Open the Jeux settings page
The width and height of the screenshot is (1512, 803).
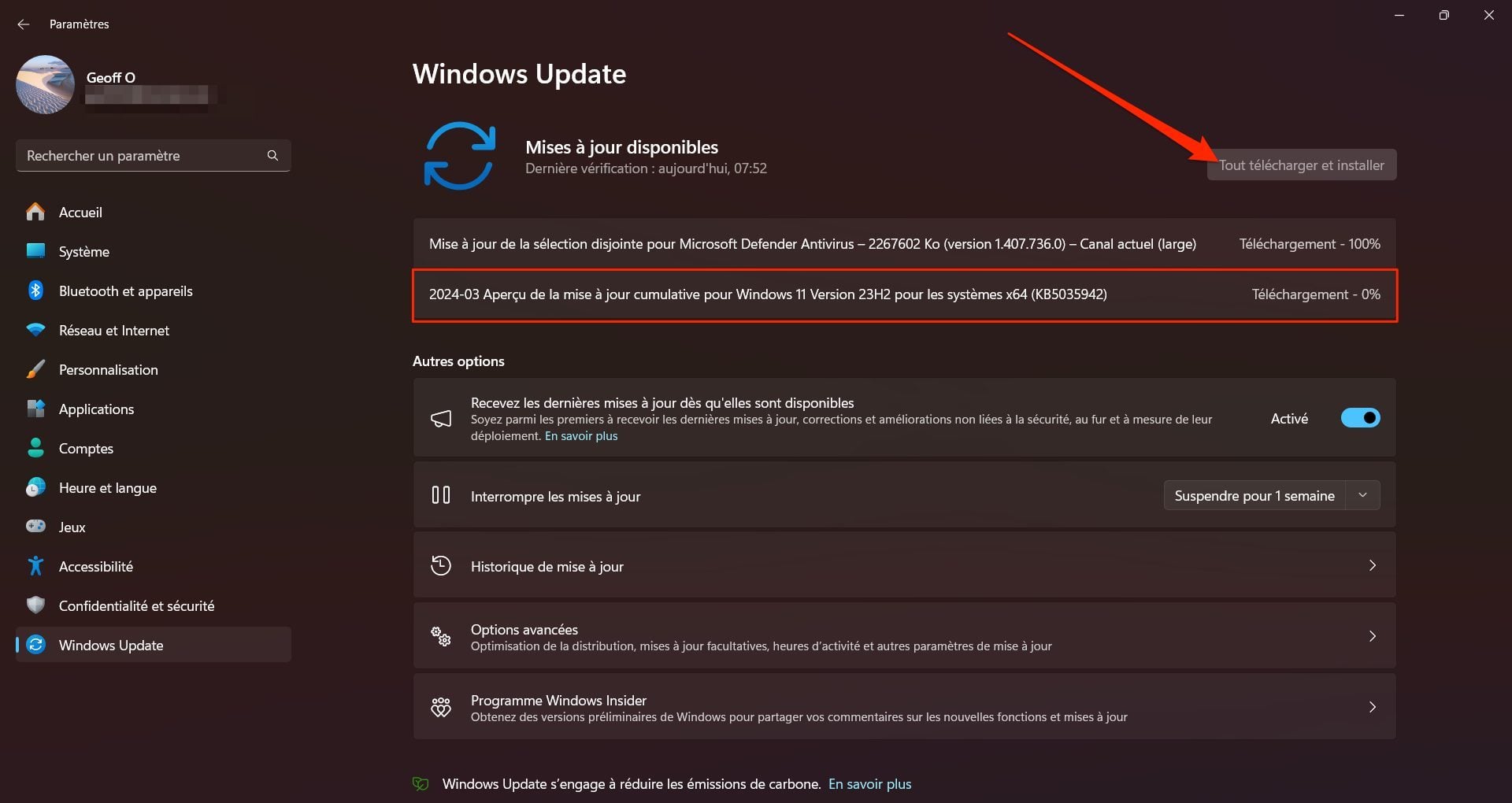72,527
